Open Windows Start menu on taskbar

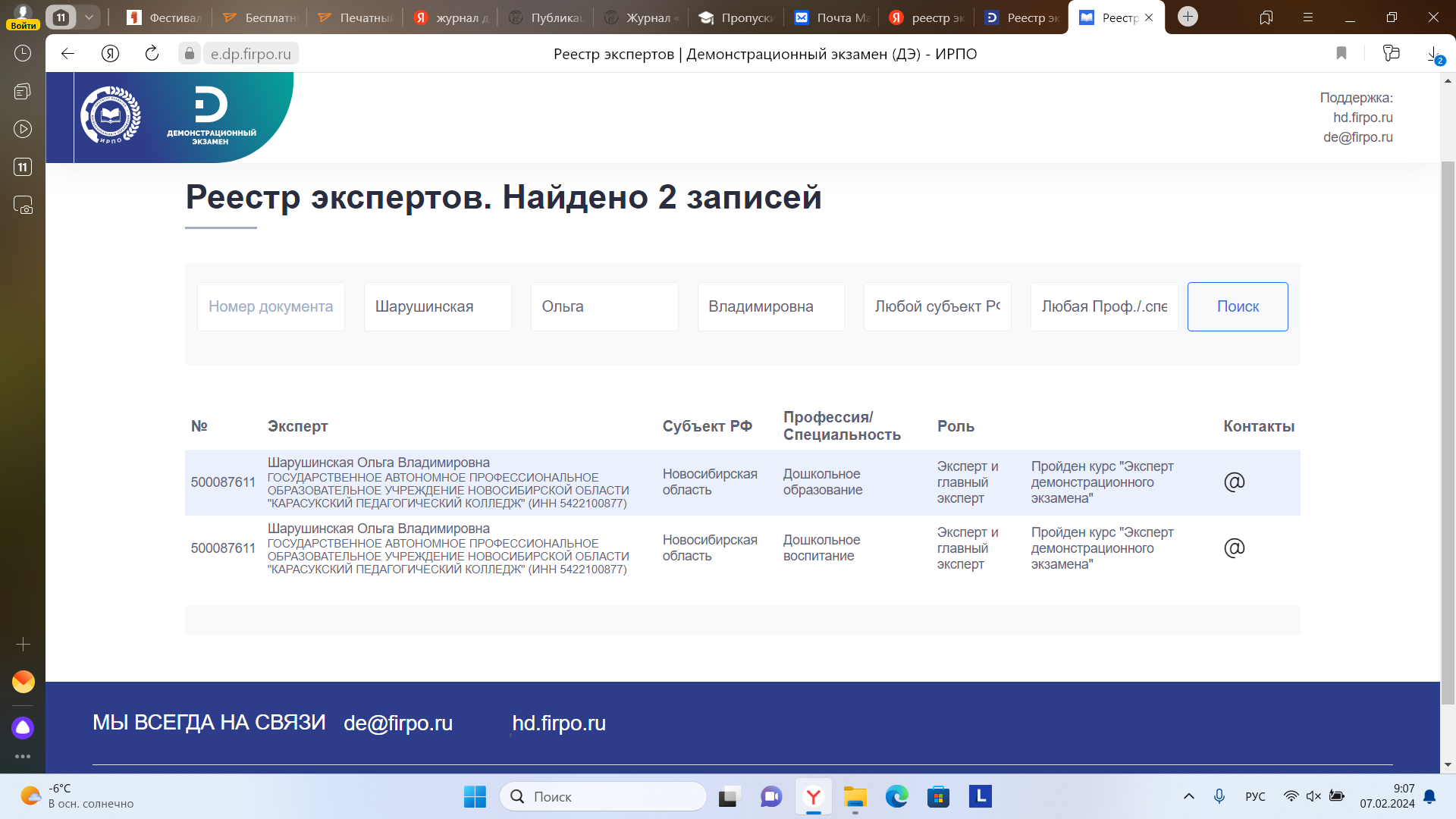pos(475,796)
